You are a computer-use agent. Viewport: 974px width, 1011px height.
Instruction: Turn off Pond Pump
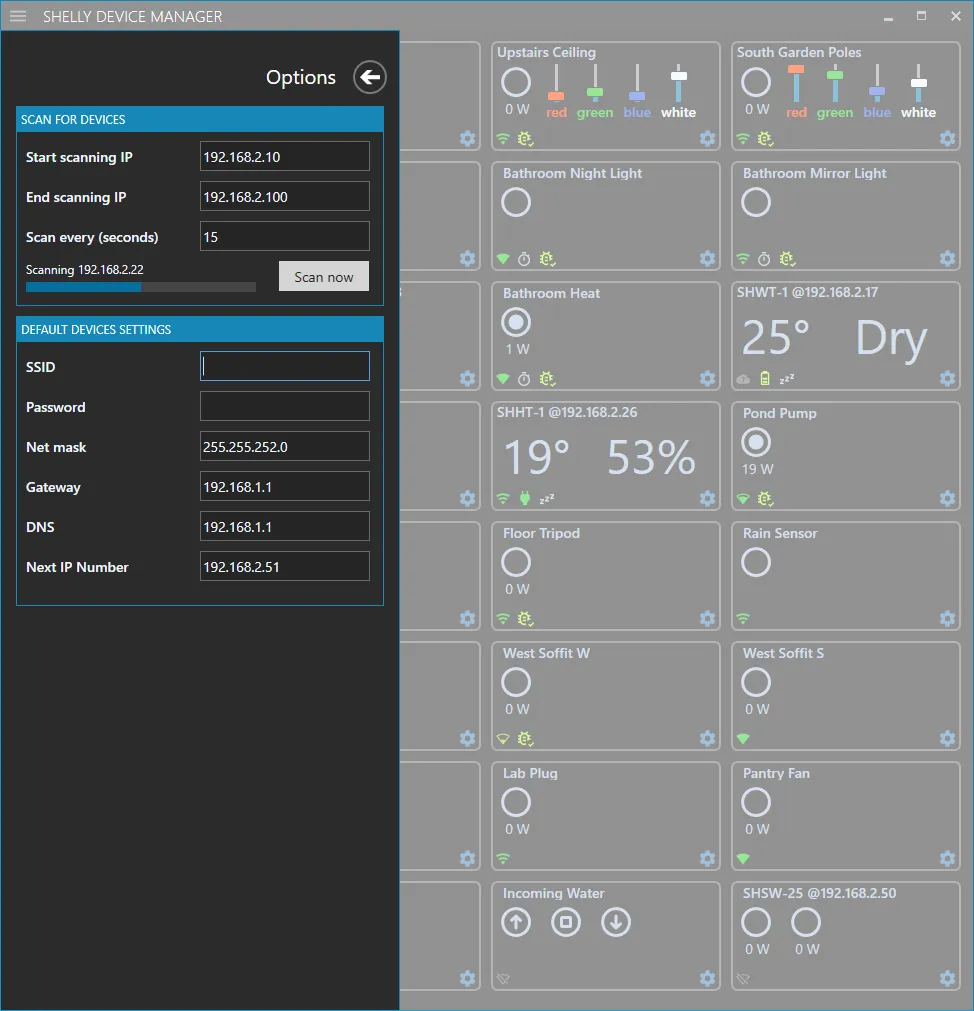(755, 442)
